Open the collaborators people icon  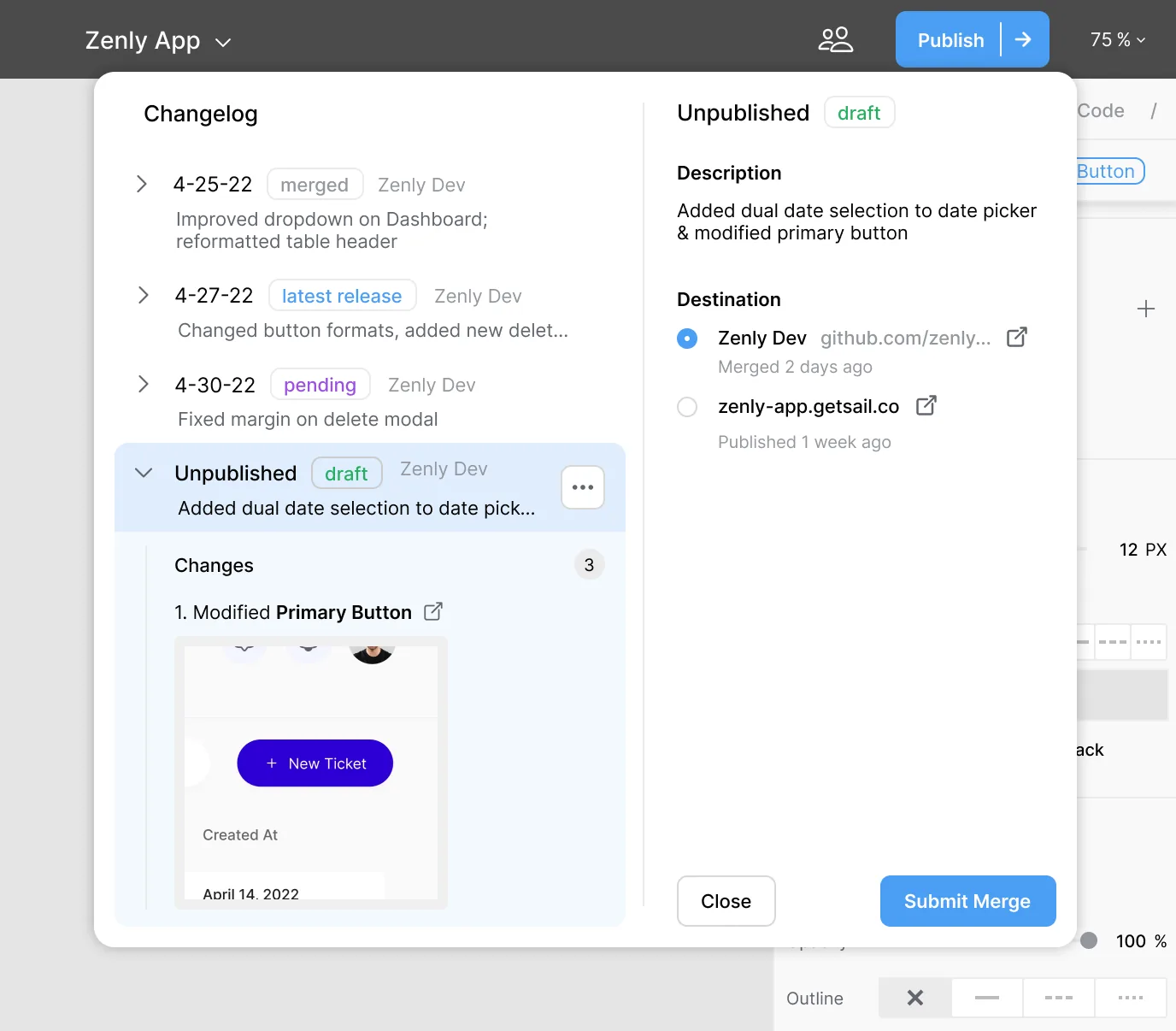point(835,39)
